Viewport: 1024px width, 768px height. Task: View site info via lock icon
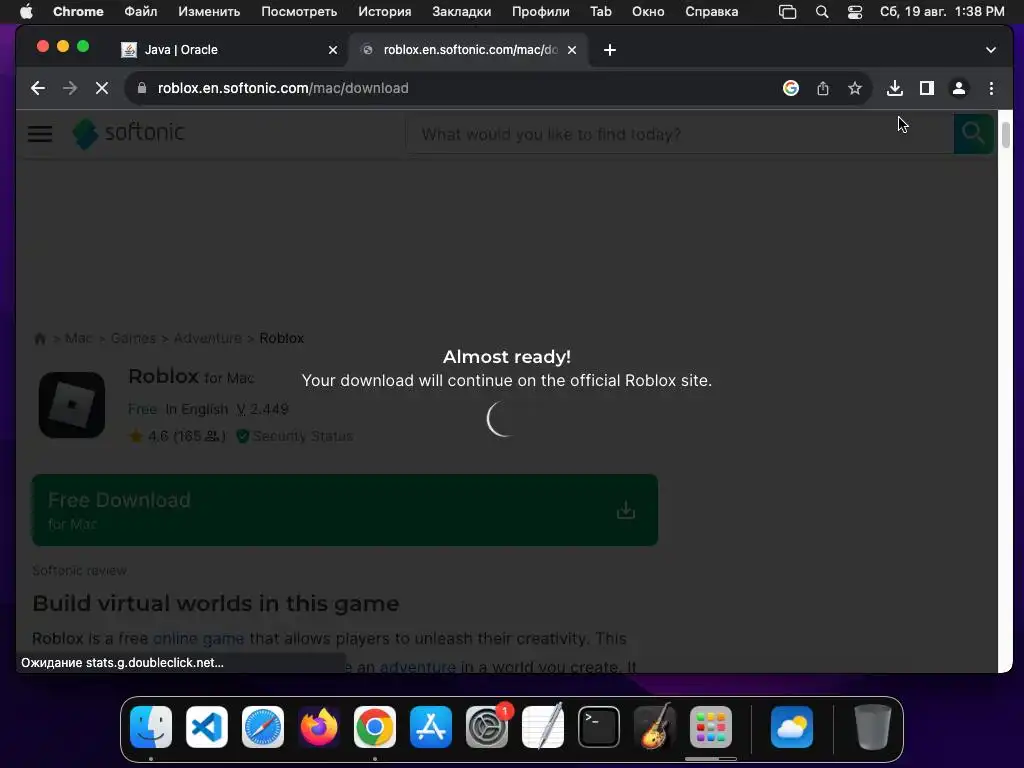(142, 88)
